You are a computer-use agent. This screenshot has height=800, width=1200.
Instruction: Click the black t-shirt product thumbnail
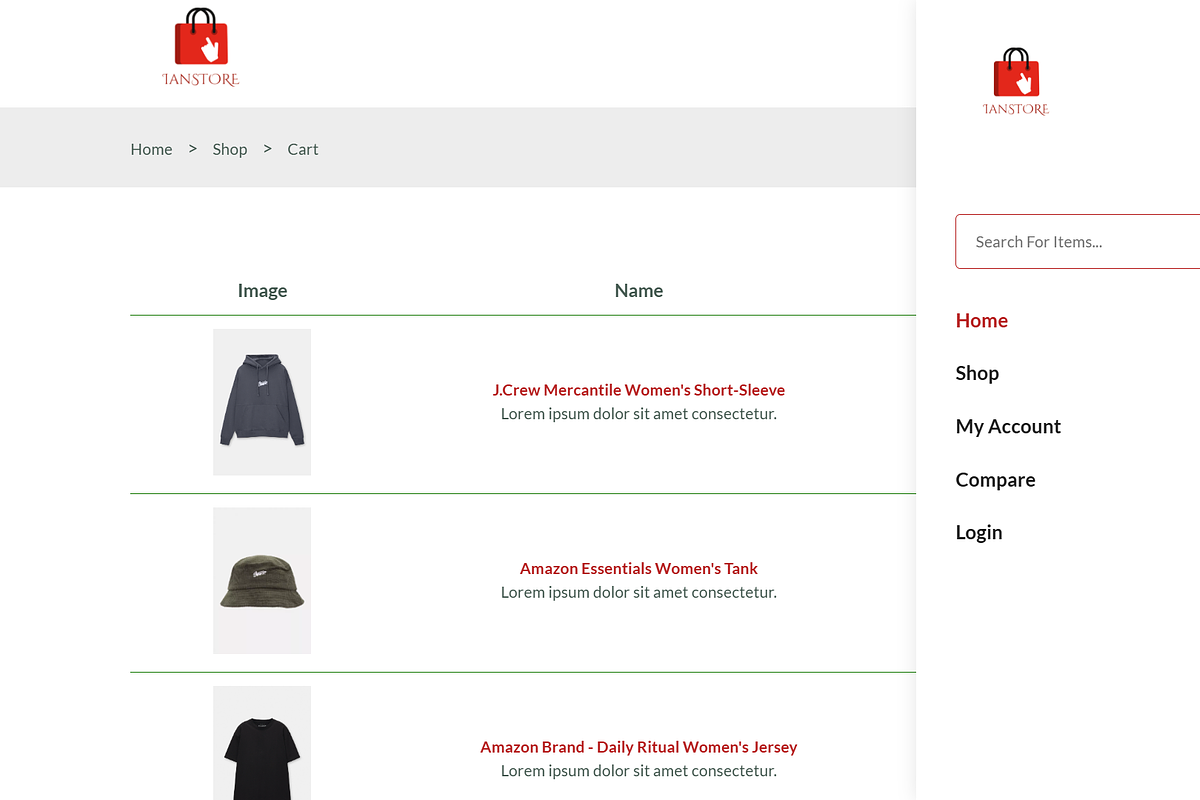point(262,743)
